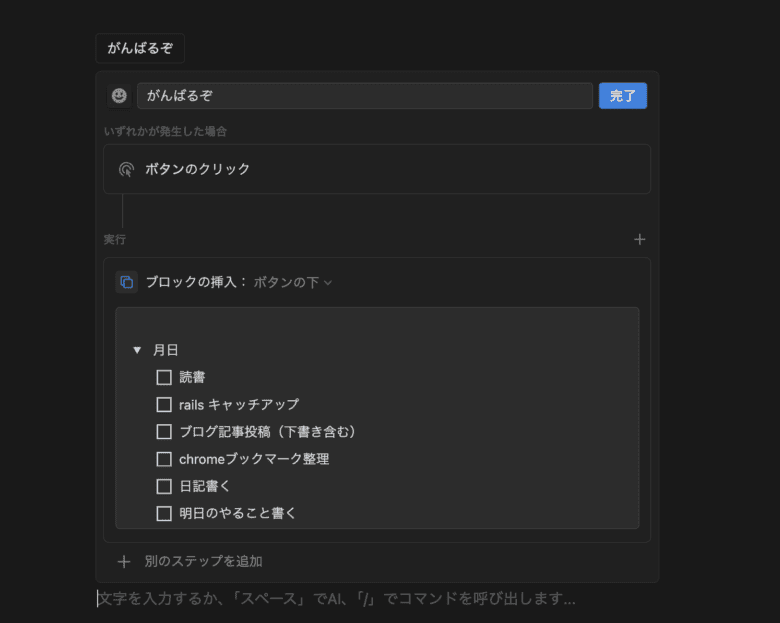This screenshot has height=623, width=780.
Task: Click the insert-block copy icon
Action: [x=127, y=282]
